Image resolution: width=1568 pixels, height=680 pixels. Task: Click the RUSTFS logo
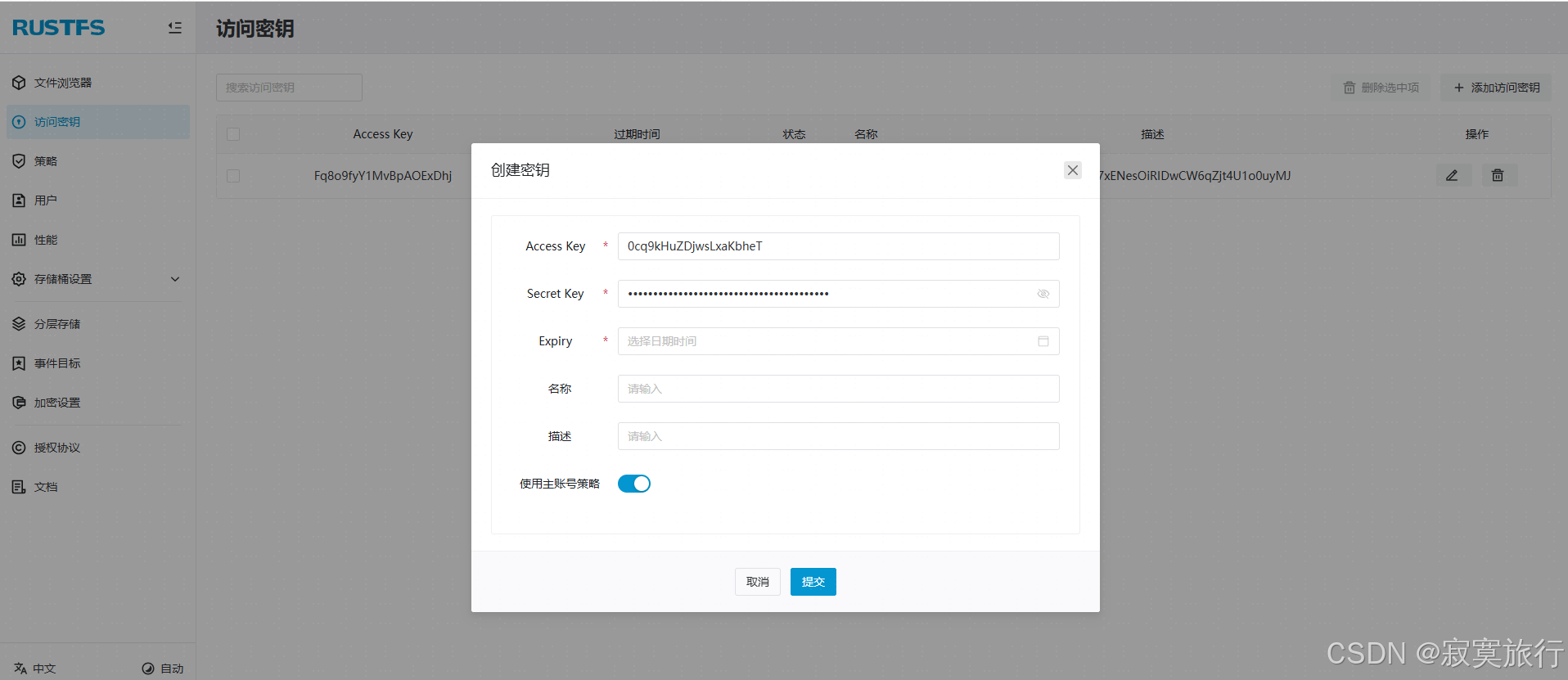tap(59, 28)
